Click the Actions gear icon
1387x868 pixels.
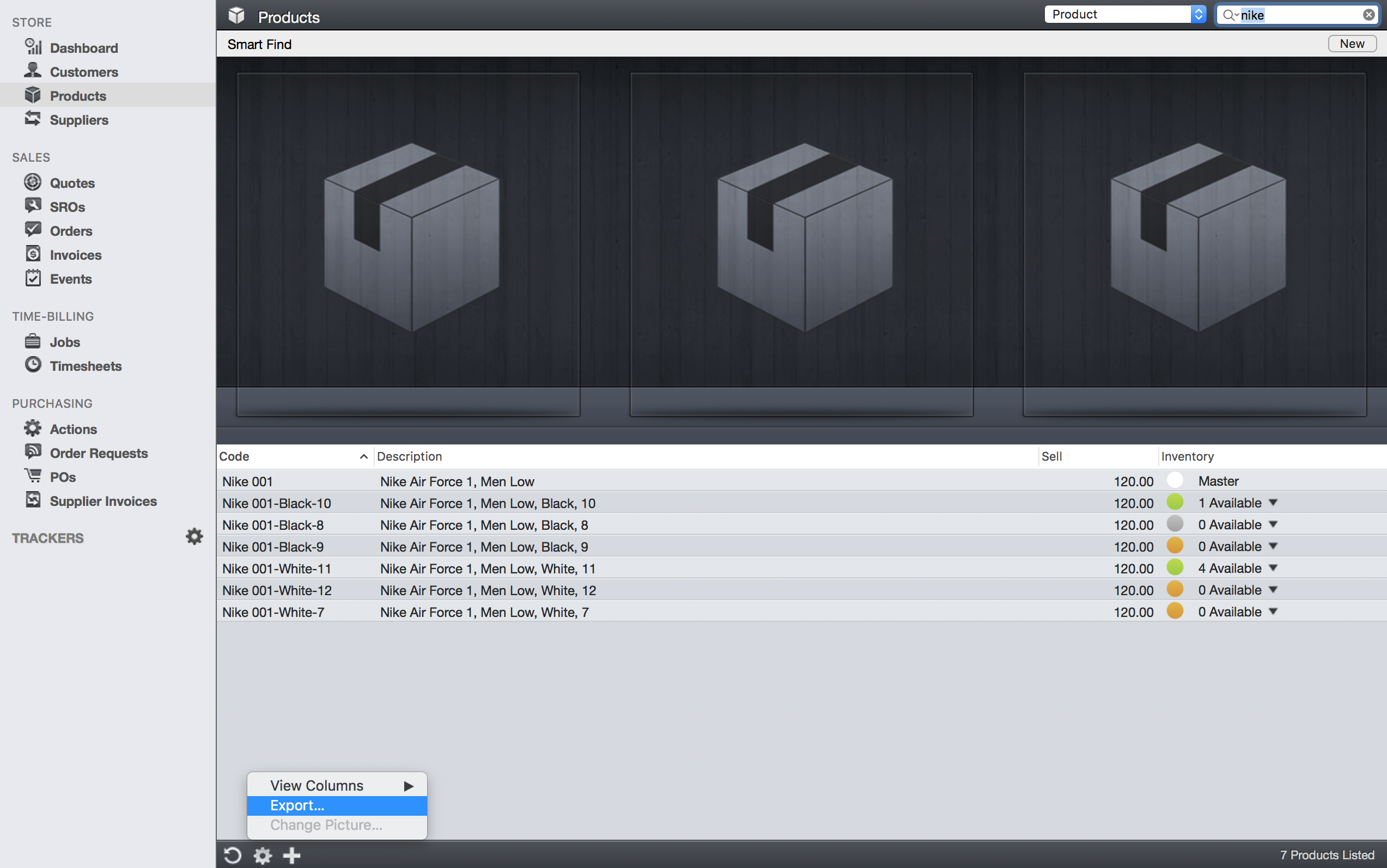pos(33,428)
